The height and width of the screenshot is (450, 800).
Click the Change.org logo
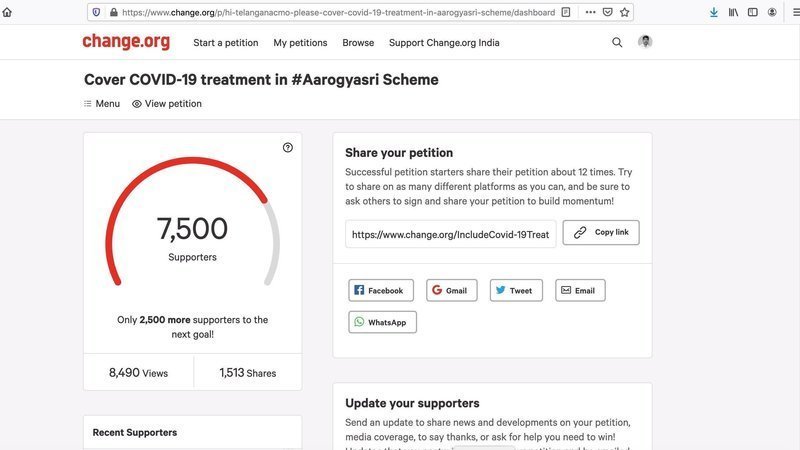(126, 42)
